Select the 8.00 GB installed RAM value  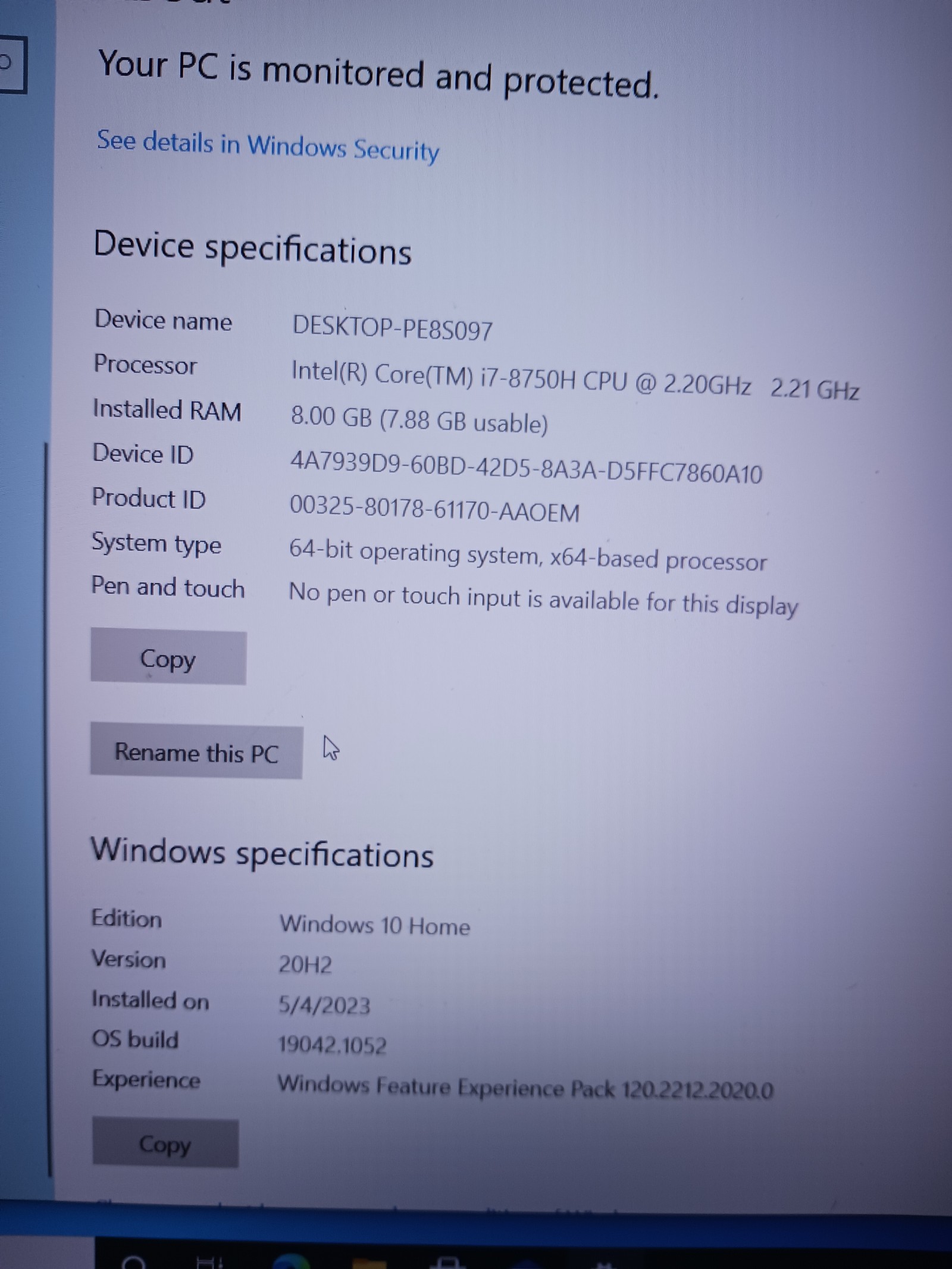click(419, 419)
